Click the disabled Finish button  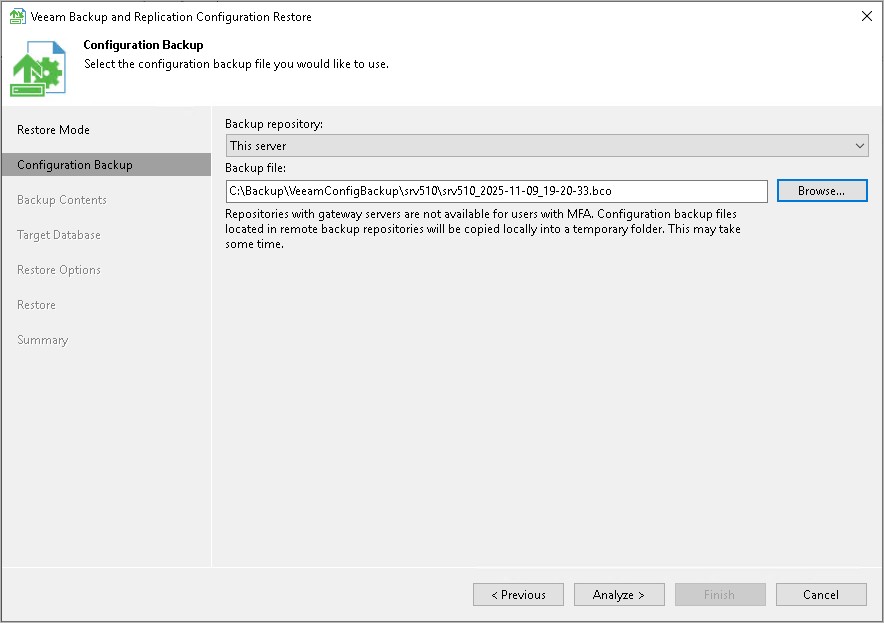(x=720, y=594)
